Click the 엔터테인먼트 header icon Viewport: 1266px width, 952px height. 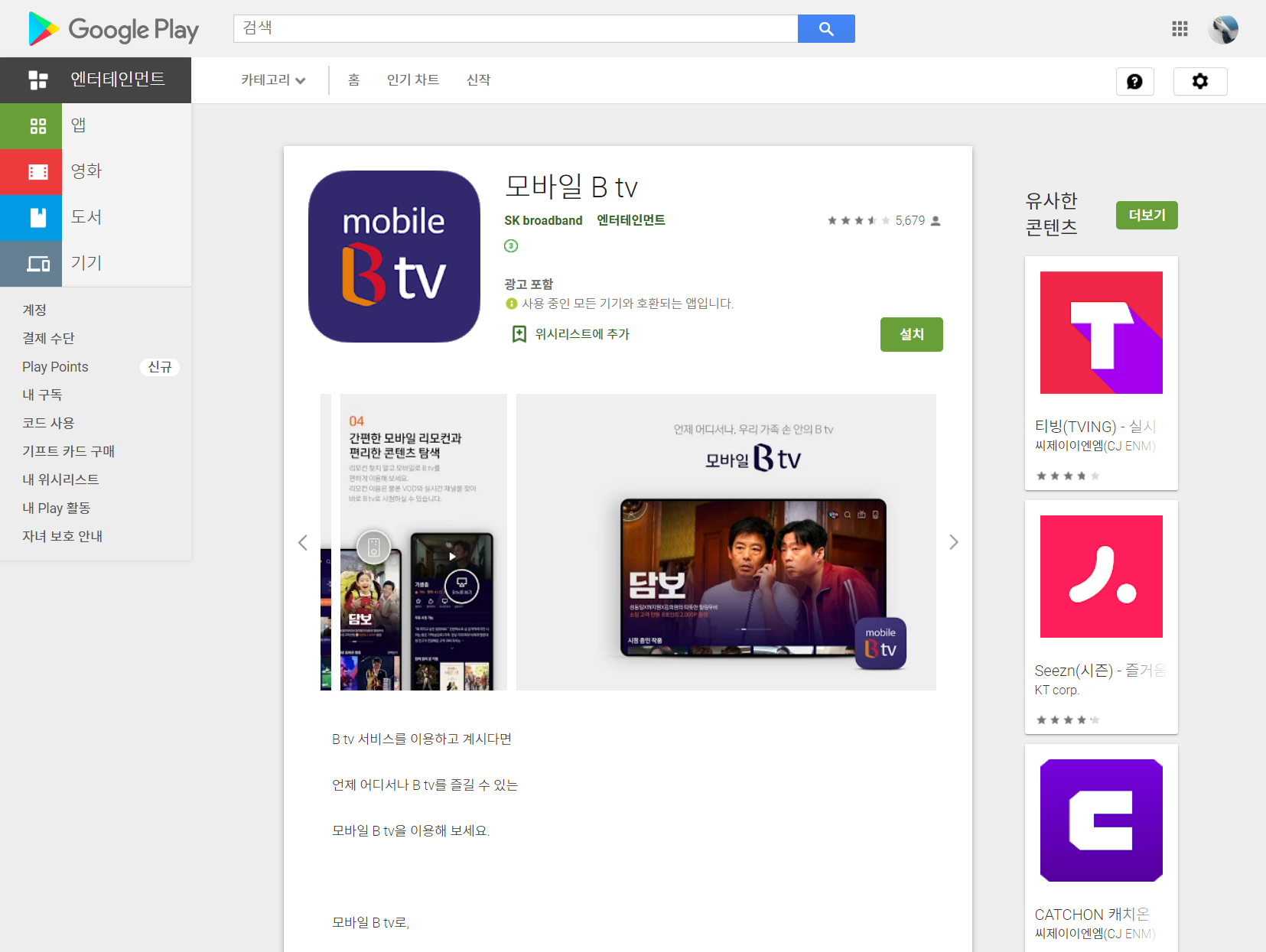point(37,80)
